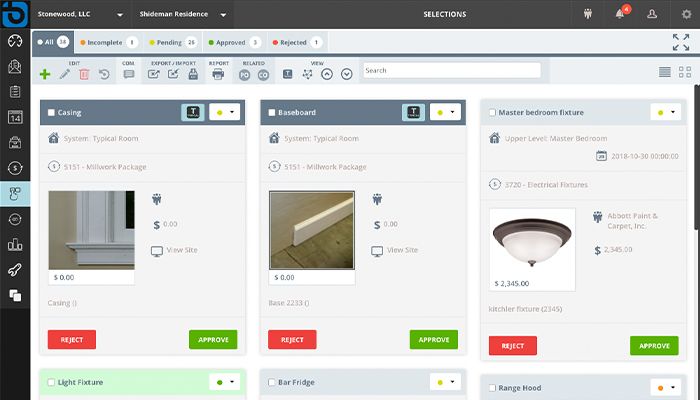This screenshot has width=700, height=400.
Task: Open the Shideman Residence project dropdown
Action: pyautogui.click(x=183, y=14)
